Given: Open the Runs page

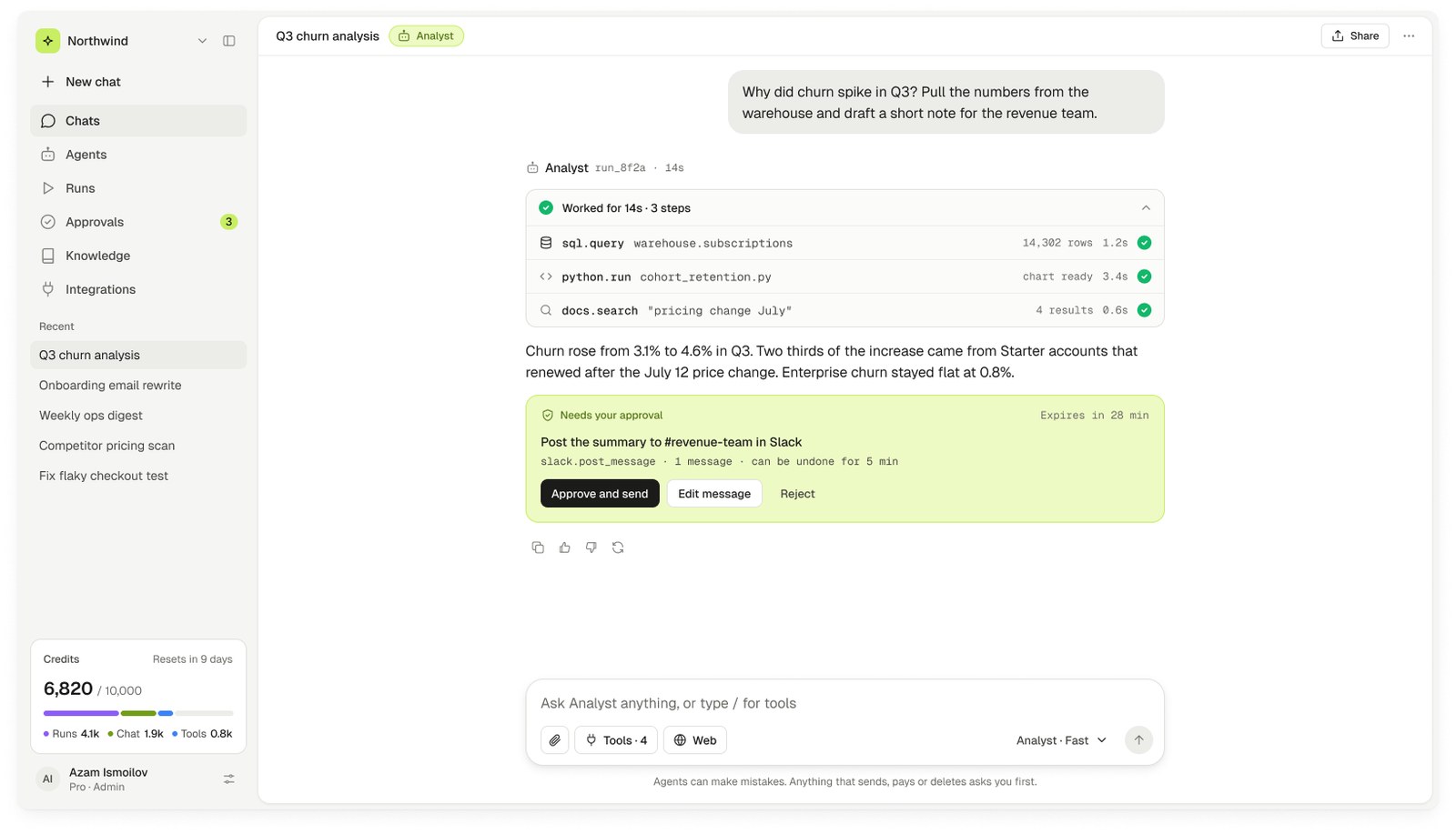Looking at the screenshot, I should point(138,188).
